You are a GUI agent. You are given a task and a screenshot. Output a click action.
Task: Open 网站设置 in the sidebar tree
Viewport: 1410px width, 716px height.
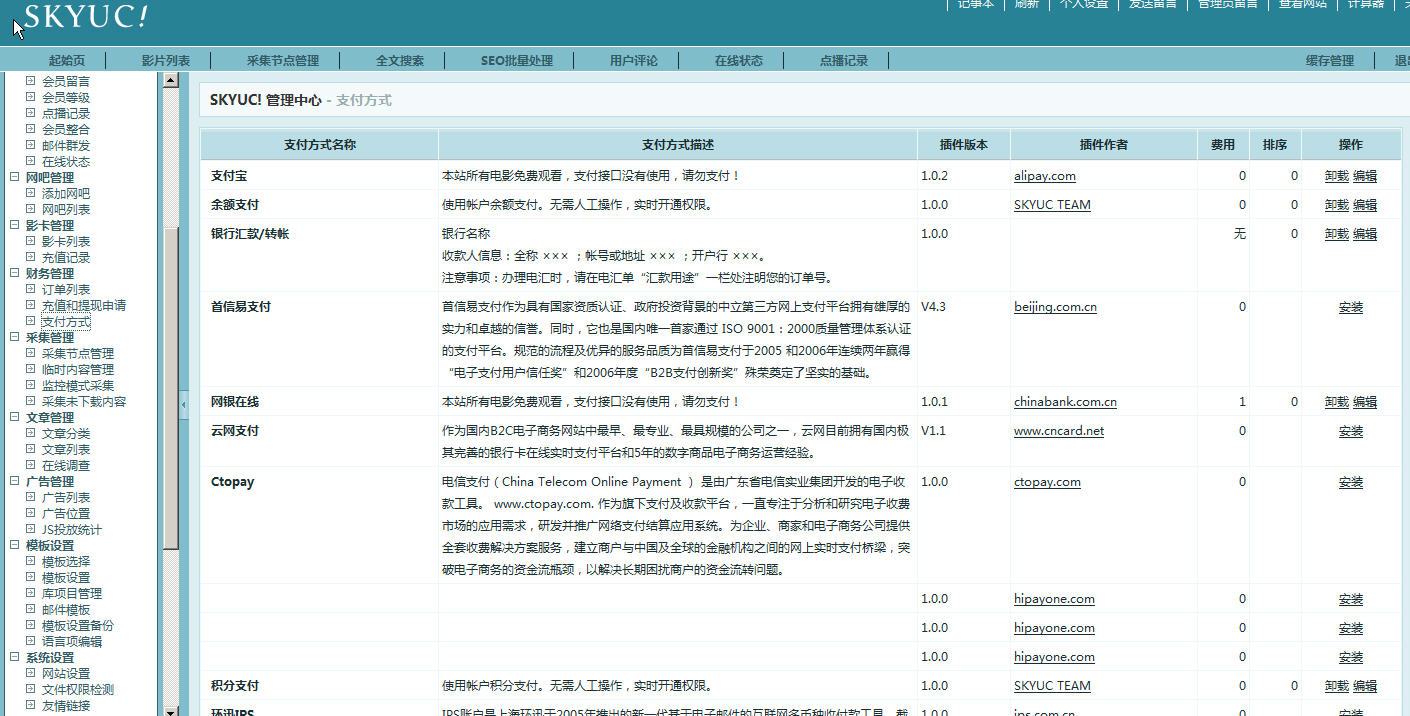[x=66, y=673]
